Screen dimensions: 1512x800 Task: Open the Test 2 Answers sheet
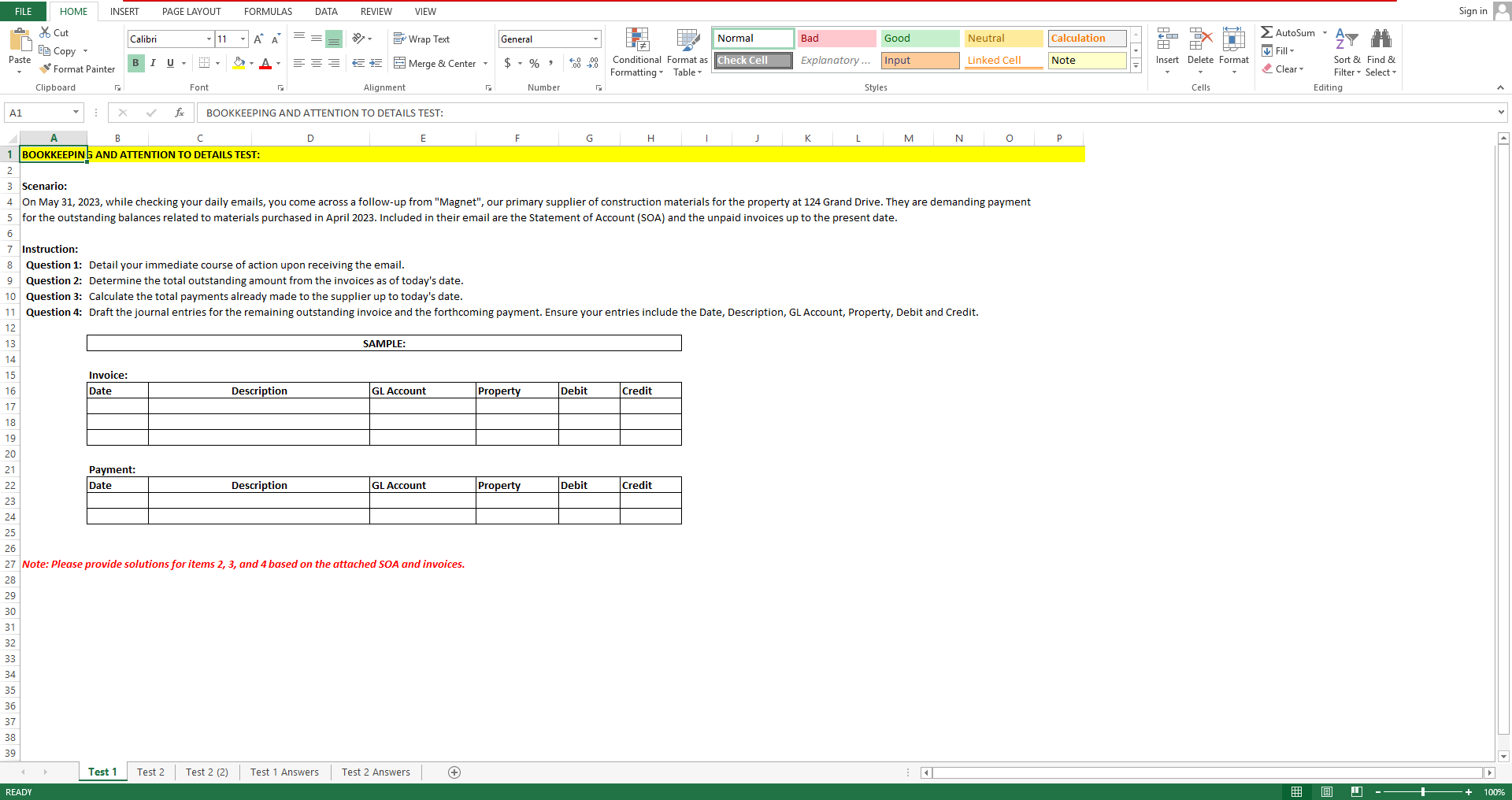click(376, 772)
